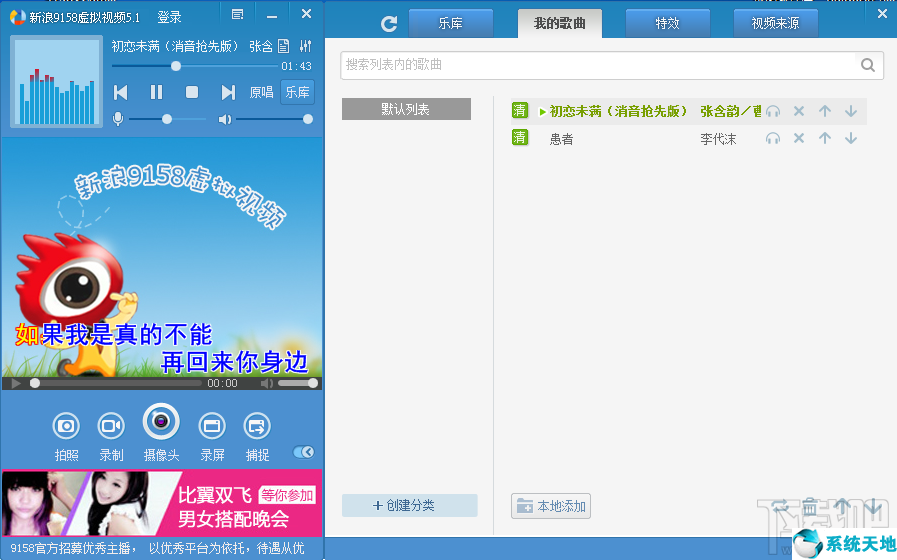Switch to the 我的歌曲 tab

pos(559,23)
